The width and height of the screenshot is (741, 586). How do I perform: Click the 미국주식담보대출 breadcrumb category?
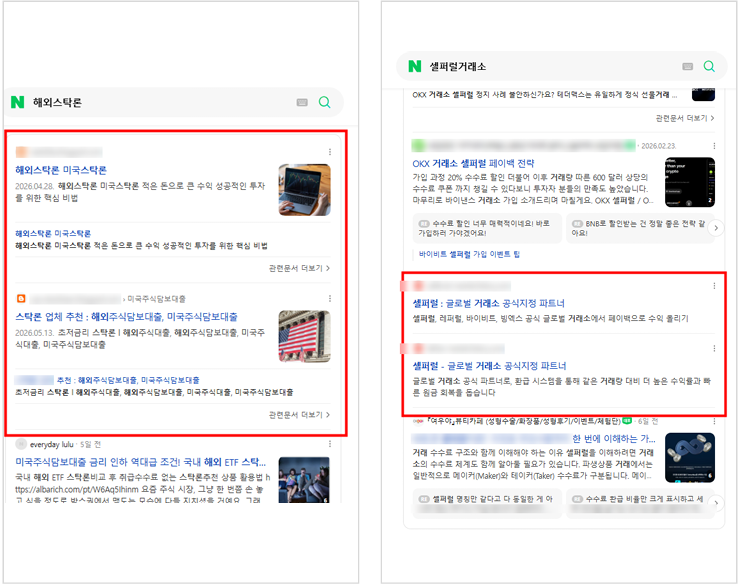point(156,299)
